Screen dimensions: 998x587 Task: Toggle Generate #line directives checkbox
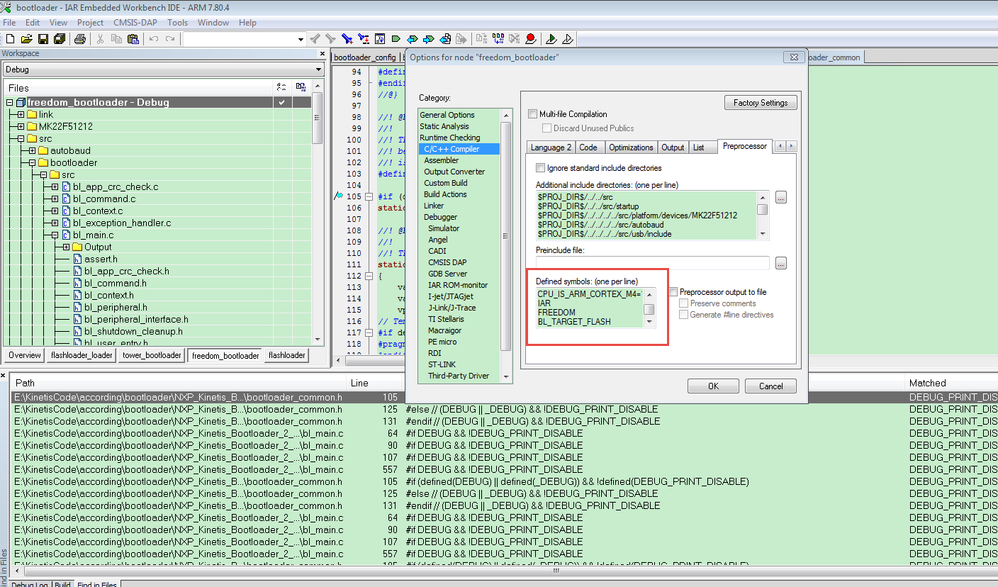[x=684, y=315]
